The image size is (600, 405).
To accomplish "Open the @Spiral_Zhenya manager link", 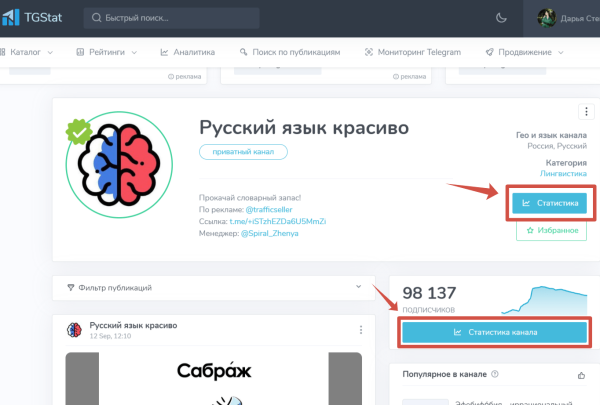I will point(269,233).
